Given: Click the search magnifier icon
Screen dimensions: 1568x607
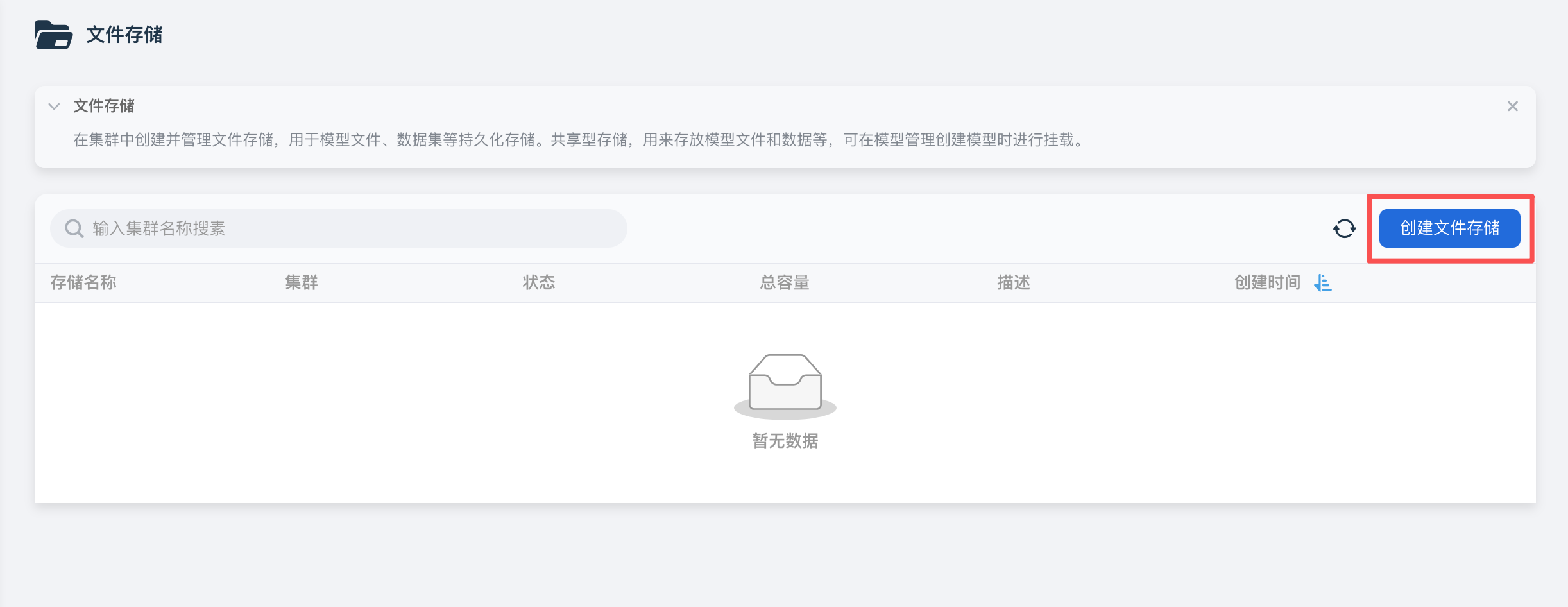Looking at the screenshot, I should click(x=74, y=228).
